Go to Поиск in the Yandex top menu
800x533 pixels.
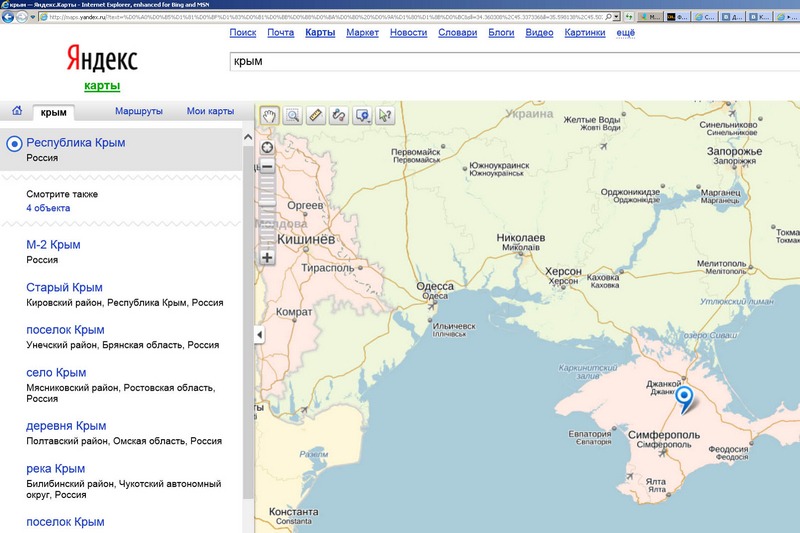tap(243, 33)
